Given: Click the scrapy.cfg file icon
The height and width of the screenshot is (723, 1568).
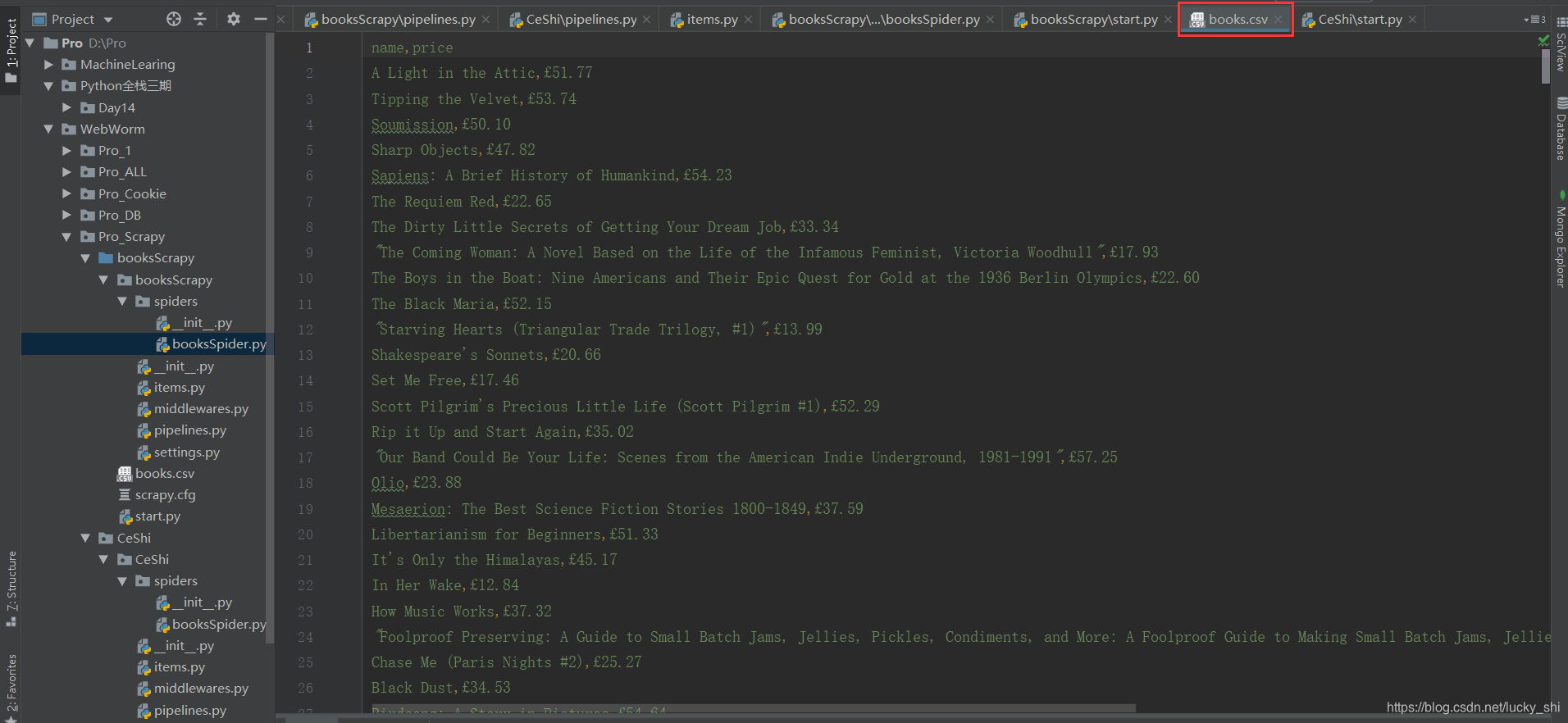Looking at the screenshot, I should (125, 495).
